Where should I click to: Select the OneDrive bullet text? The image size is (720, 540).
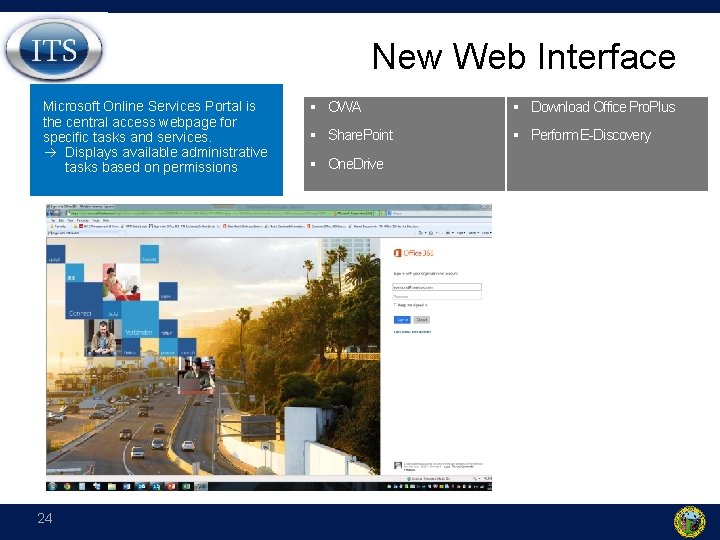pyautogui.click(x=355, y=164)
